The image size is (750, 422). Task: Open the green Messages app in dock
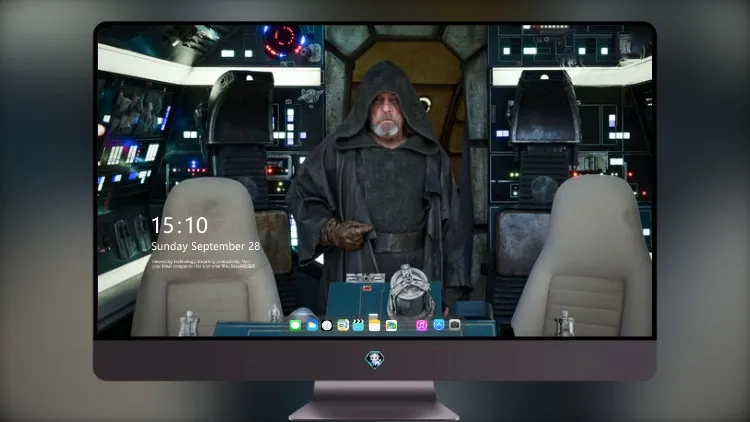pyautogui.click(x=296, y=325)
